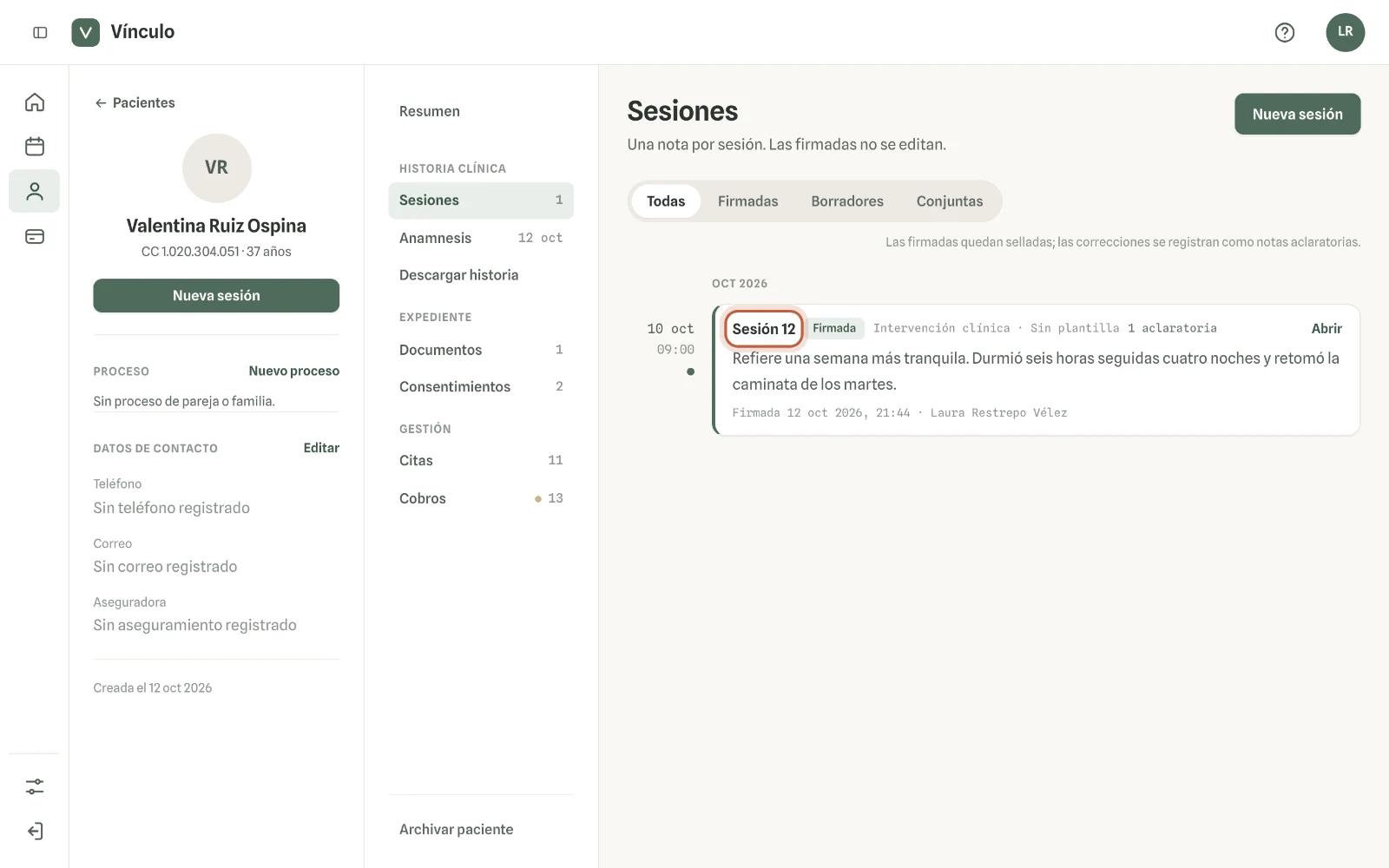Switch to the Firmadas tab
Screen dimensions: 1389x868
click(x=747, y=201)
